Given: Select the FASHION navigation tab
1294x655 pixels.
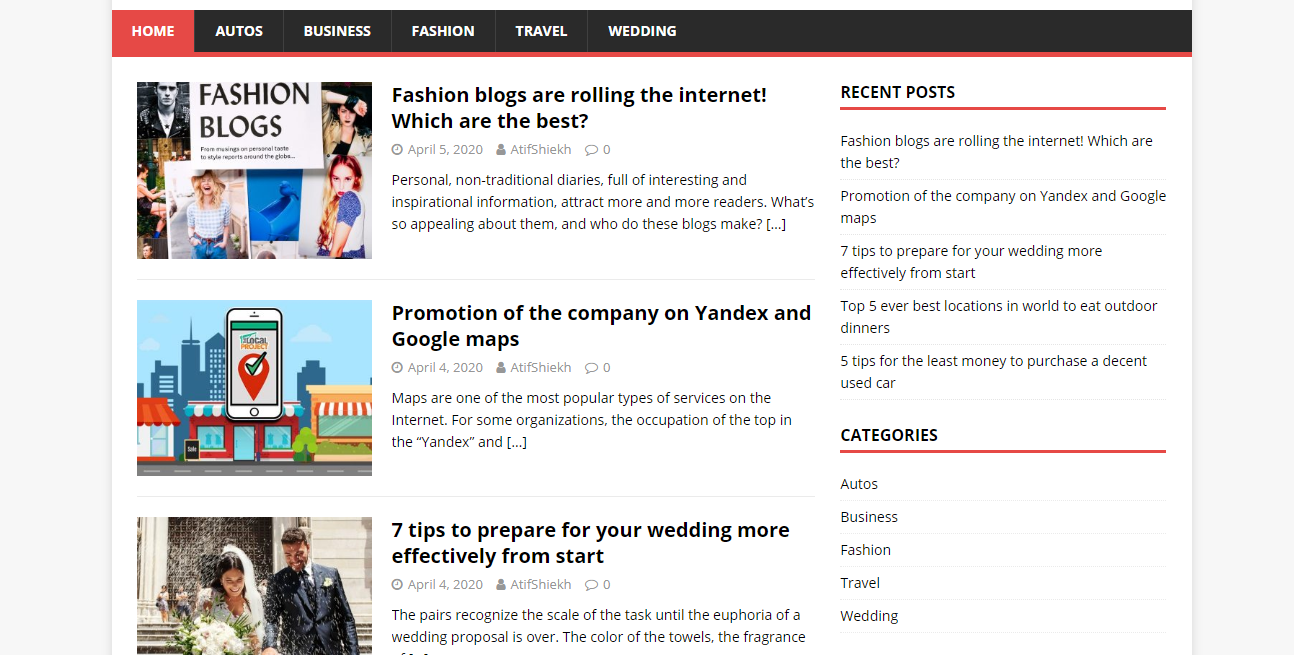Looking at the screenshot, I should pos(442,31).
